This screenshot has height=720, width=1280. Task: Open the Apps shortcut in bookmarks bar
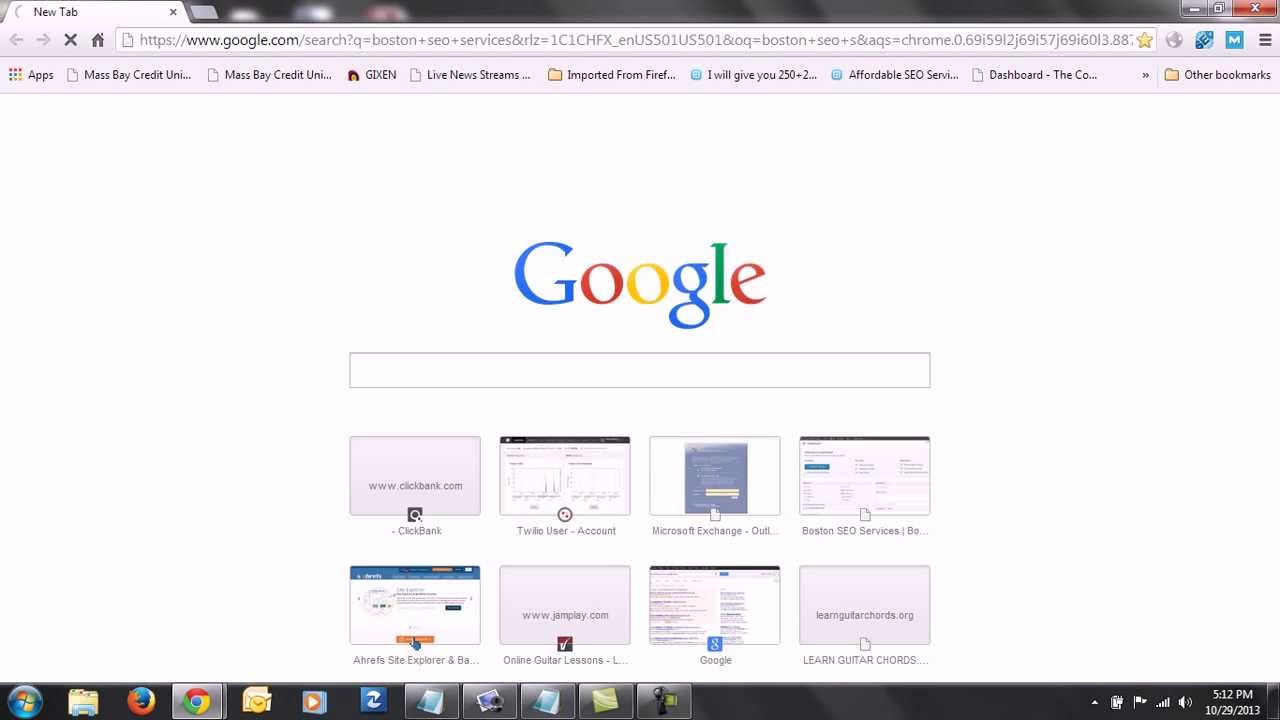(x=31, y=75)
